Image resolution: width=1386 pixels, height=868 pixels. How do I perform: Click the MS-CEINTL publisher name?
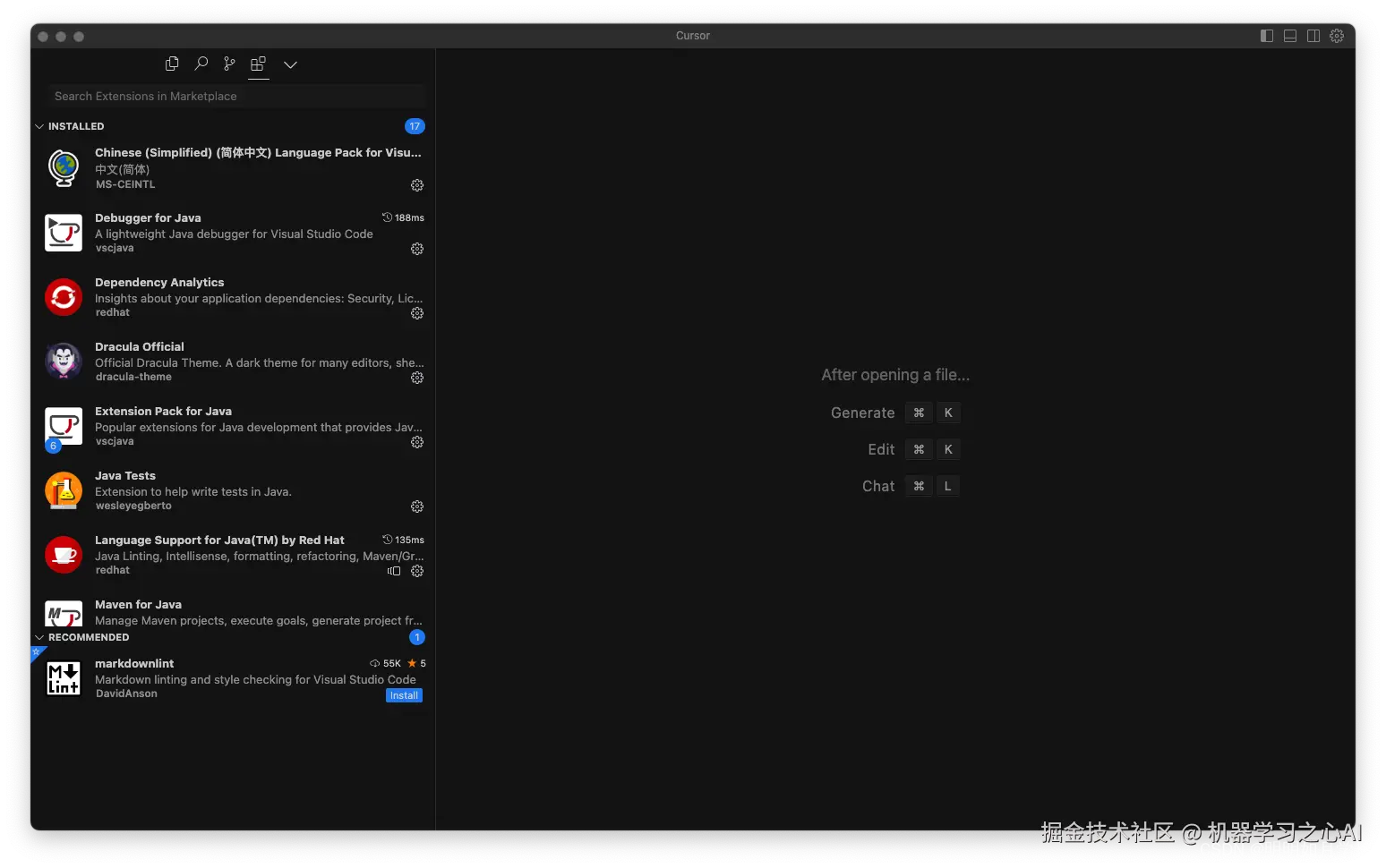[125, 184]
